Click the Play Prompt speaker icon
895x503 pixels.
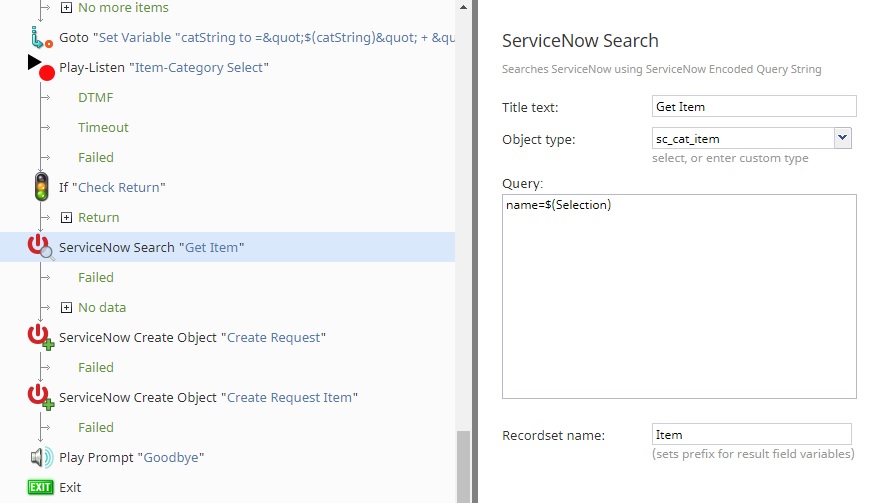(x=41, y=457)
